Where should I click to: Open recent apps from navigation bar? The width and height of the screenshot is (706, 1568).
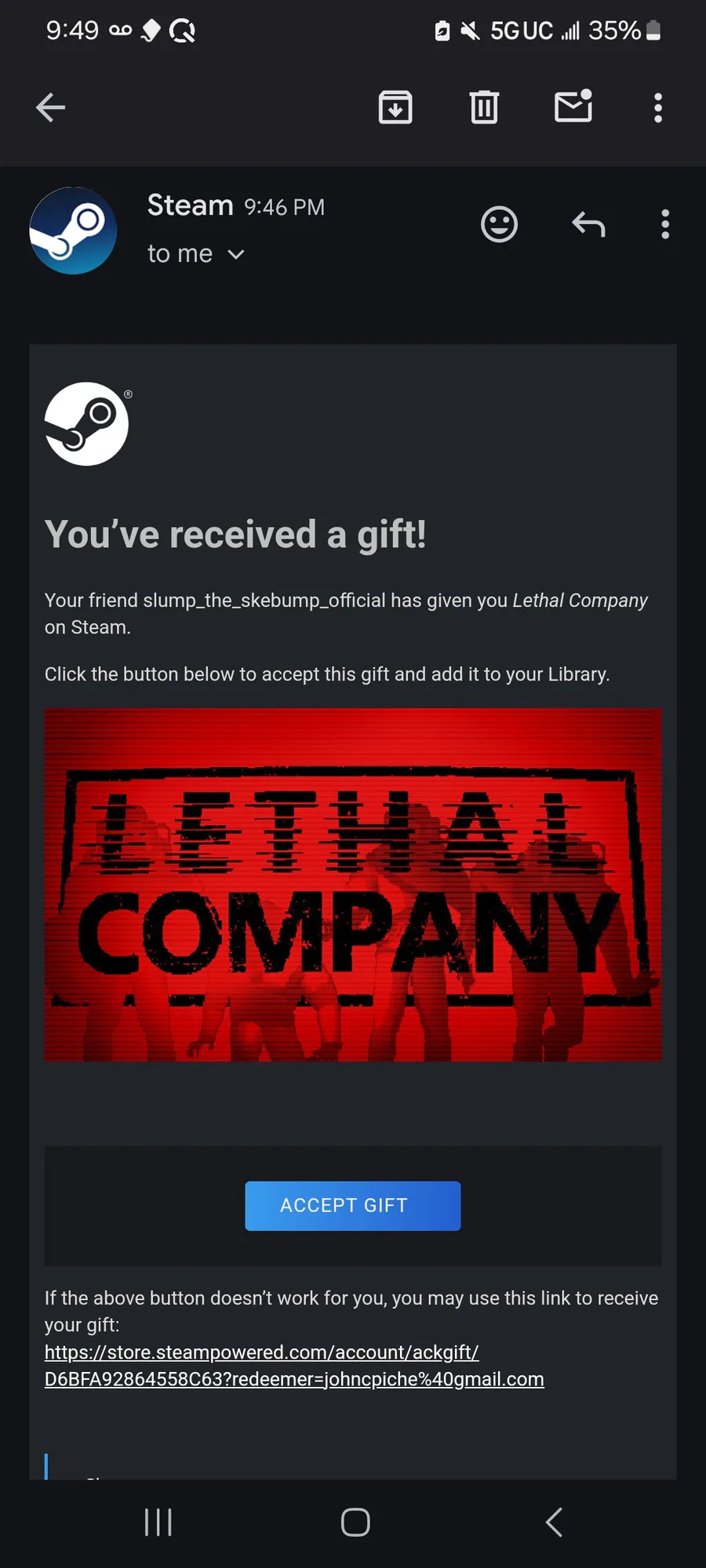tap(158, 1523)
